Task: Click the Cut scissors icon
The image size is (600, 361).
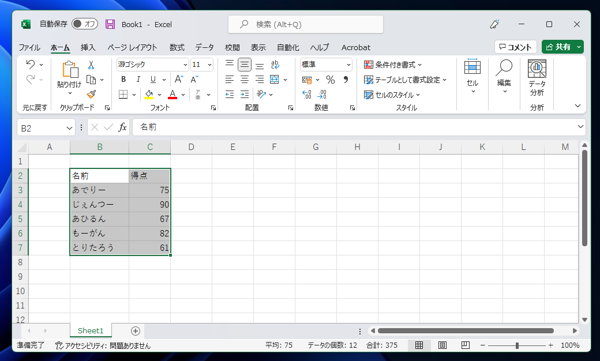Action: click(x=91, y=65)
